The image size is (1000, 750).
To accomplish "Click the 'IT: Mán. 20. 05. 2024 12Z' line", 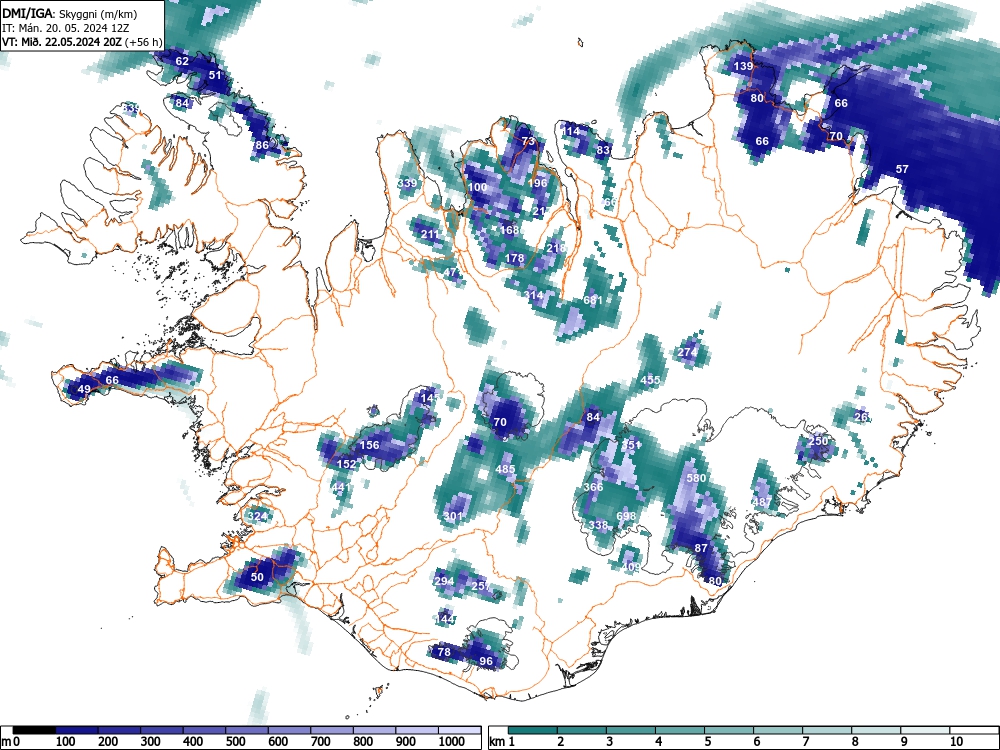I will [x=65, y=28].
